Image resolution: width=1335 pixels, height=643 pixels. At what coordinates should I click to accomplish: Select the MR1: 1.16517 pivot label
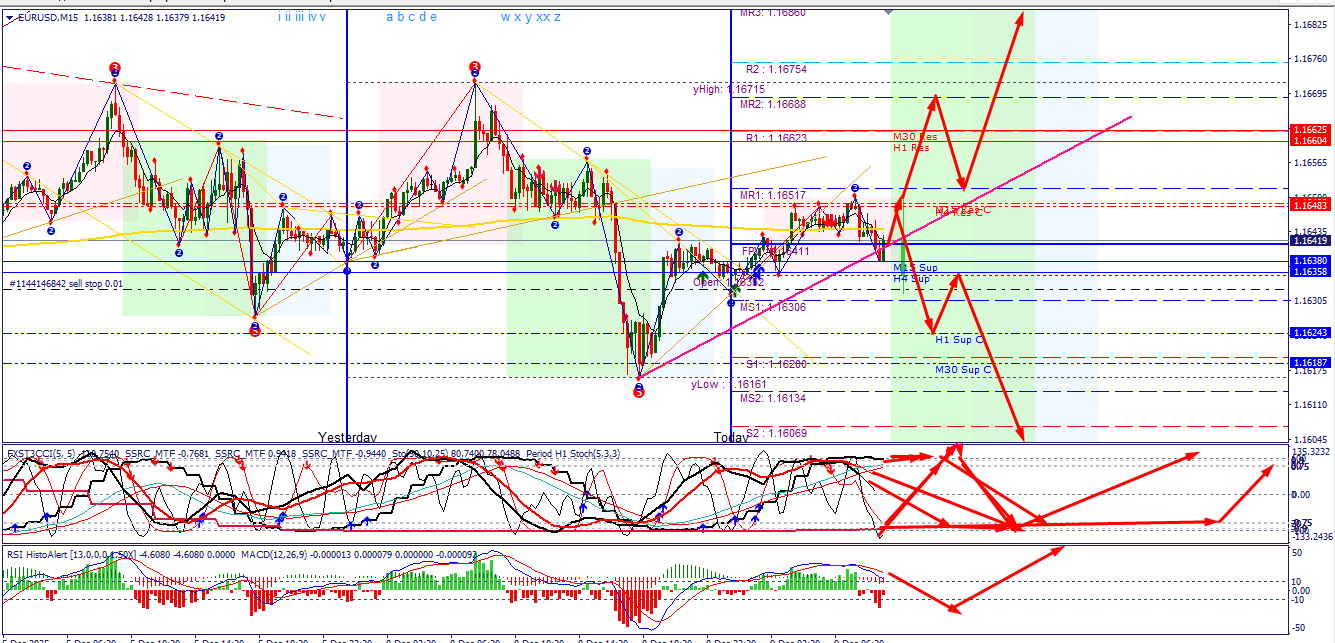click(x=773, y=194)
